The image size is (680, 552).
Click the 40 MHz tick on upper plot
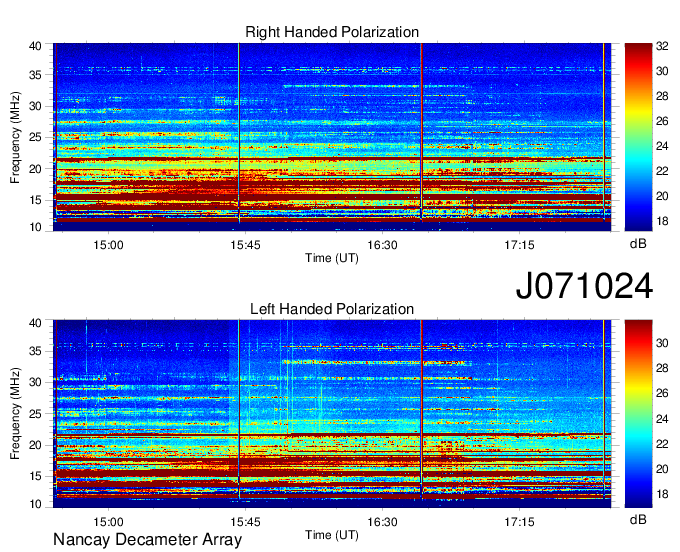tap(35, 46)
